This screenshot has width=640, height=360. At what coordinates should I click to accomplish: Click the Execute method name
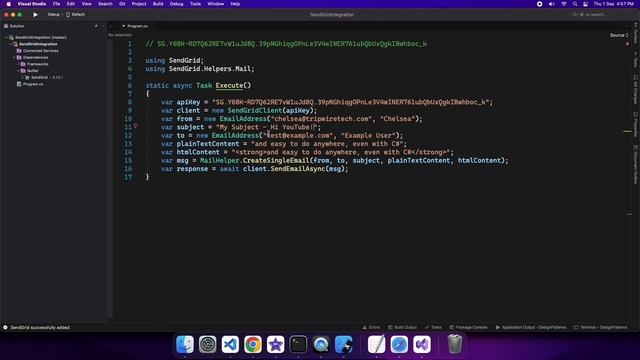click(229, 85)
